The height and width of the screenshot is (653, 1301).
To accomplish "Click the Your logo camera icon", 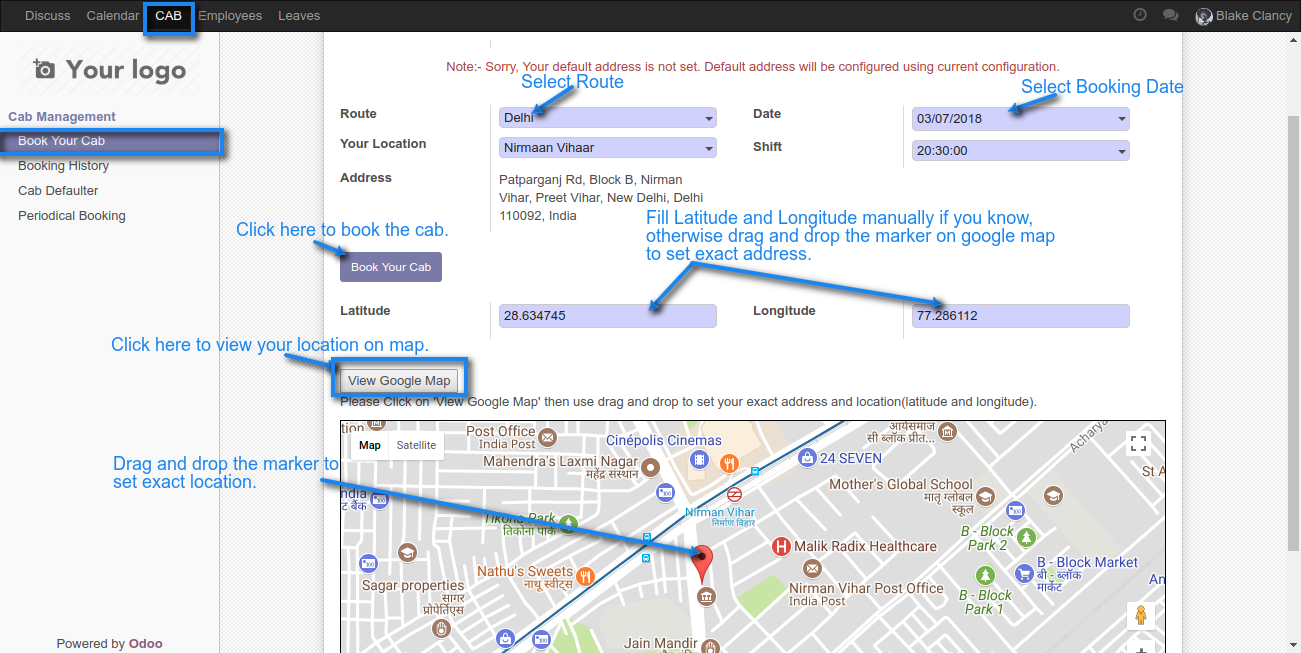I will tap(44, 69).
